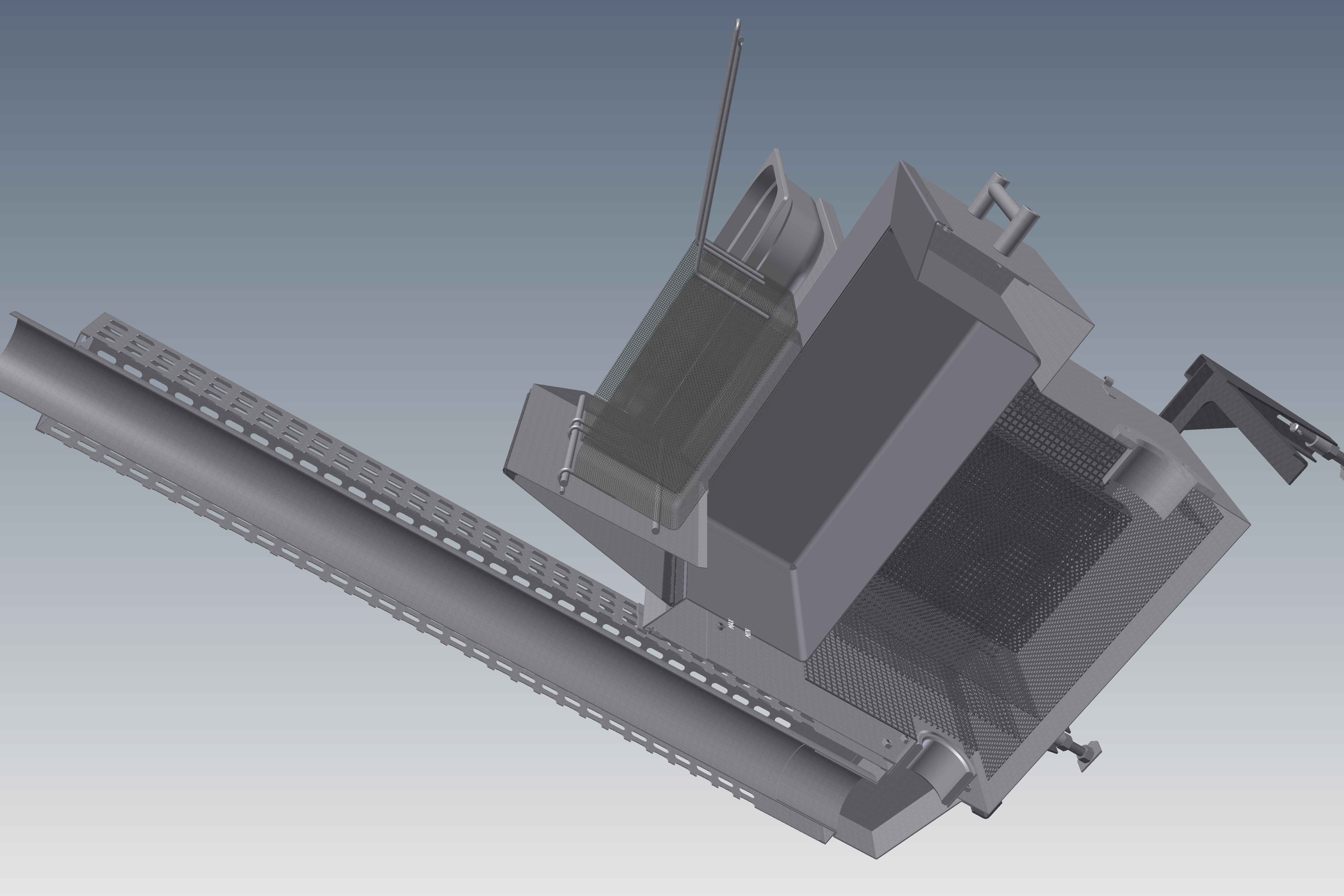Click the MAX level marking text
Screen dimensions: 1344x896
(x=731, y=625)
